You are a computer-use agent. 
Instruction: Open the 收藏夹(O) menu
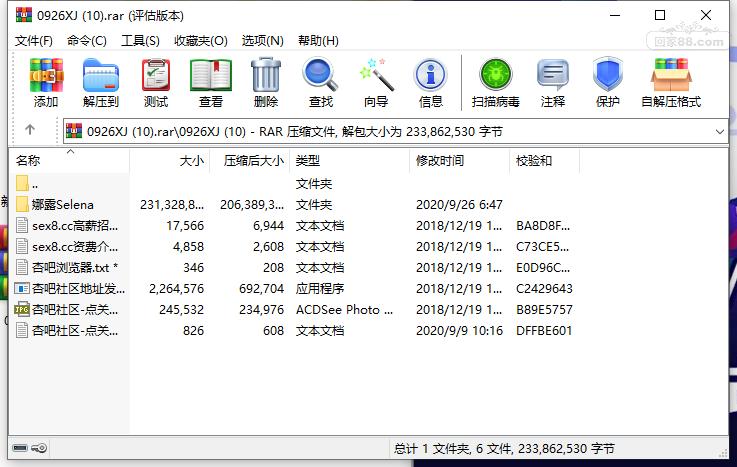[x=201, y=41]
